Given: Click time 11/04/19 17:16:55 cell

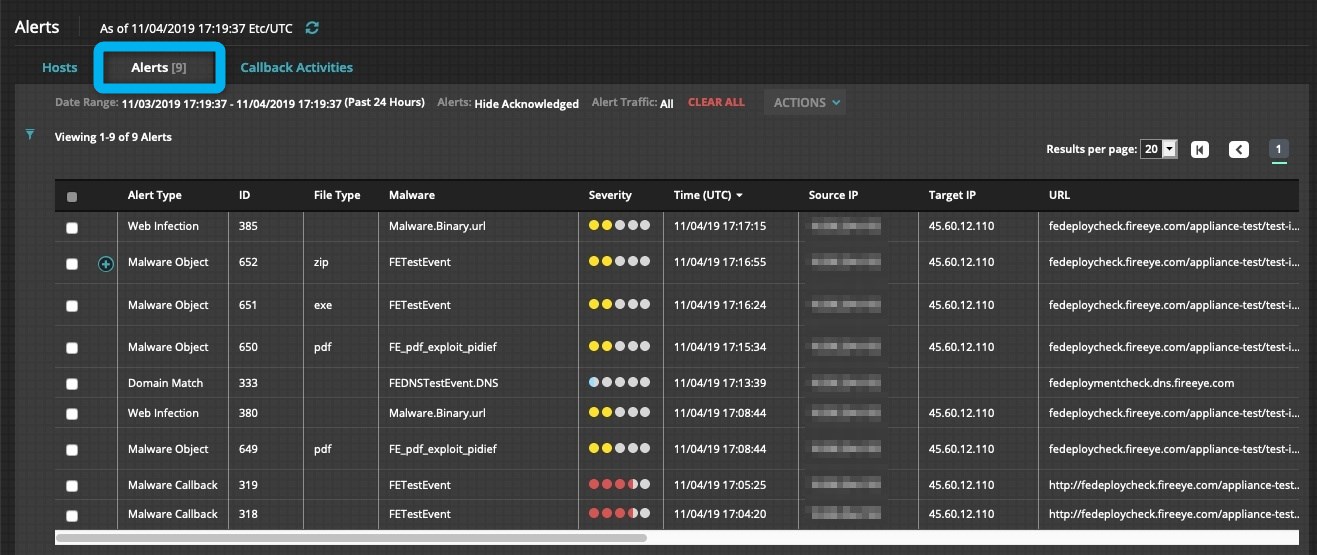Looking at the screenshot, I should pyautogui.click(x=720, y=262).
